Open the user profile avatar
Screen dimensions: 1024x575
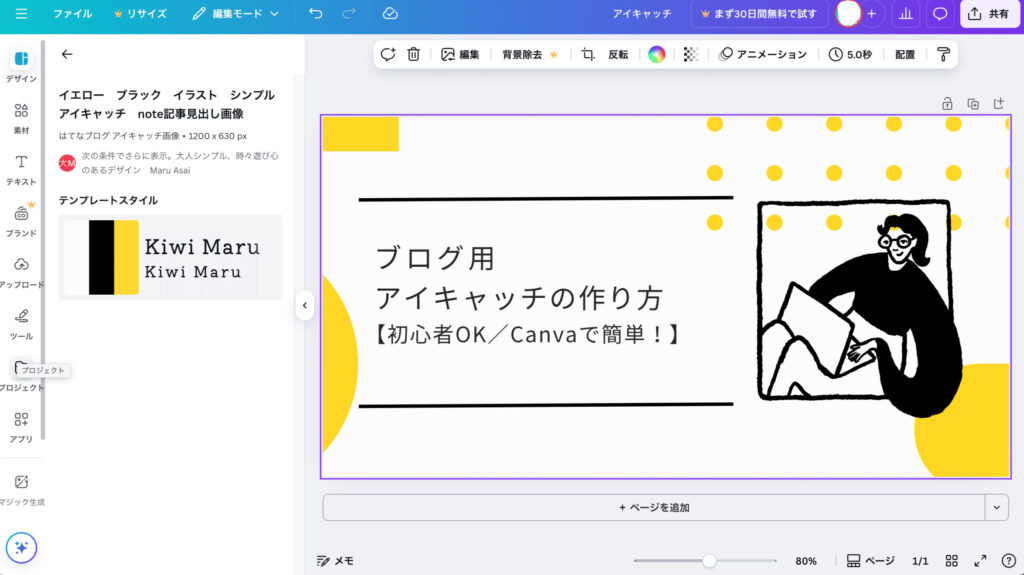pos(848,13)
